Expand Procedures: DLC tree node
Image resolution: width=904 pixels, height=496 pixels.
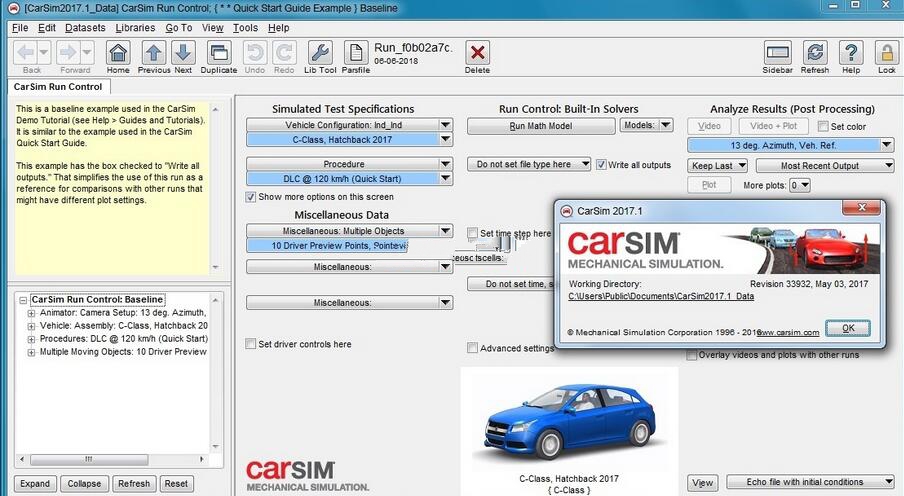[31, 339]
